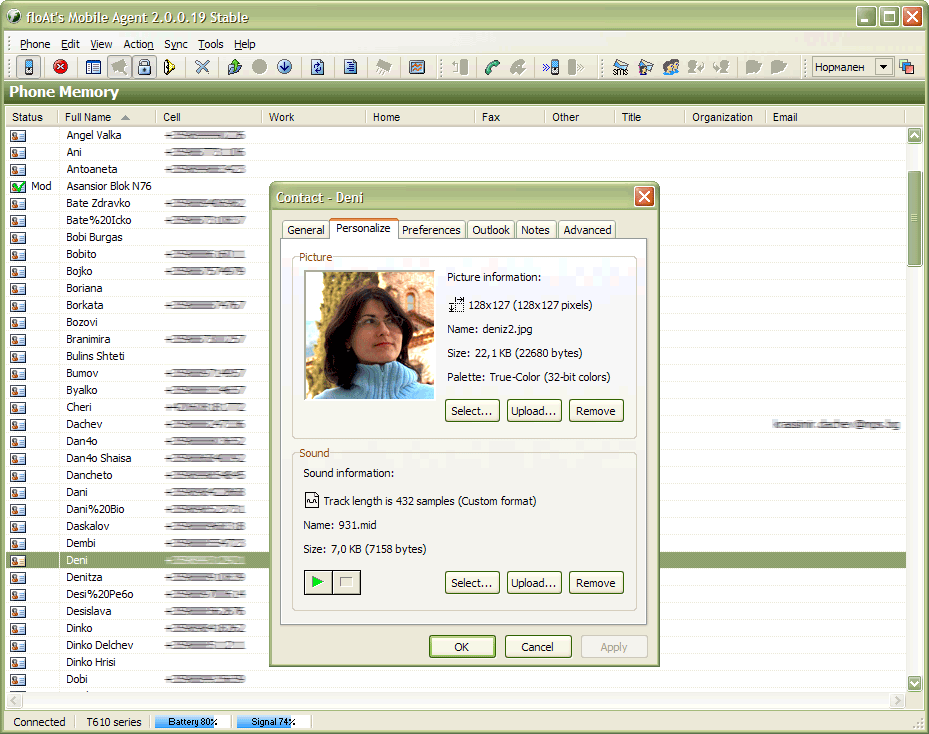Click the padlock icon in toolbar
This screenshot has height=734, width=929.
coord(144,67)
